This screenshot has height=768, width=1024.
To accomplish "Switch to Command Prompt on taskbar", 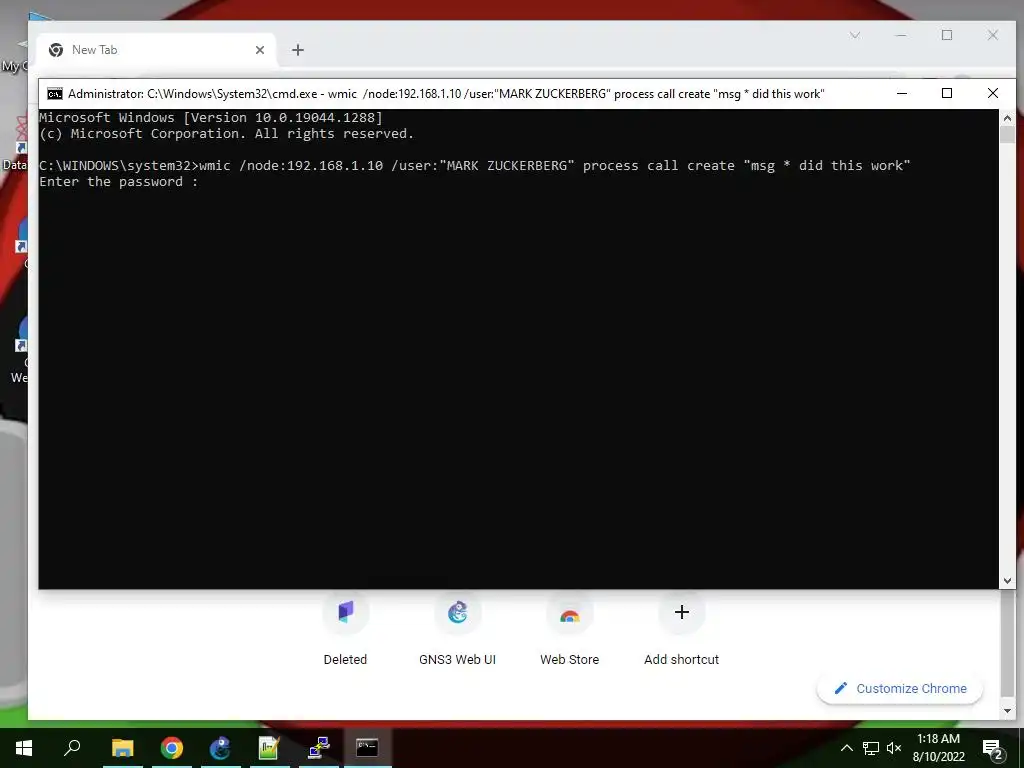I will (368, 748).
